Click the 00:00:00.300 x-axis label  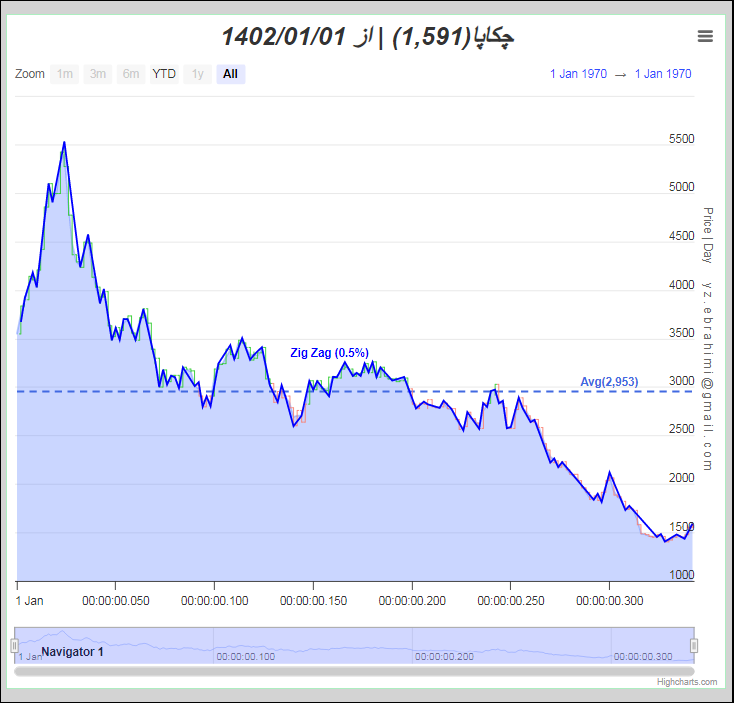pyautogui.click(x=609, y=601)
